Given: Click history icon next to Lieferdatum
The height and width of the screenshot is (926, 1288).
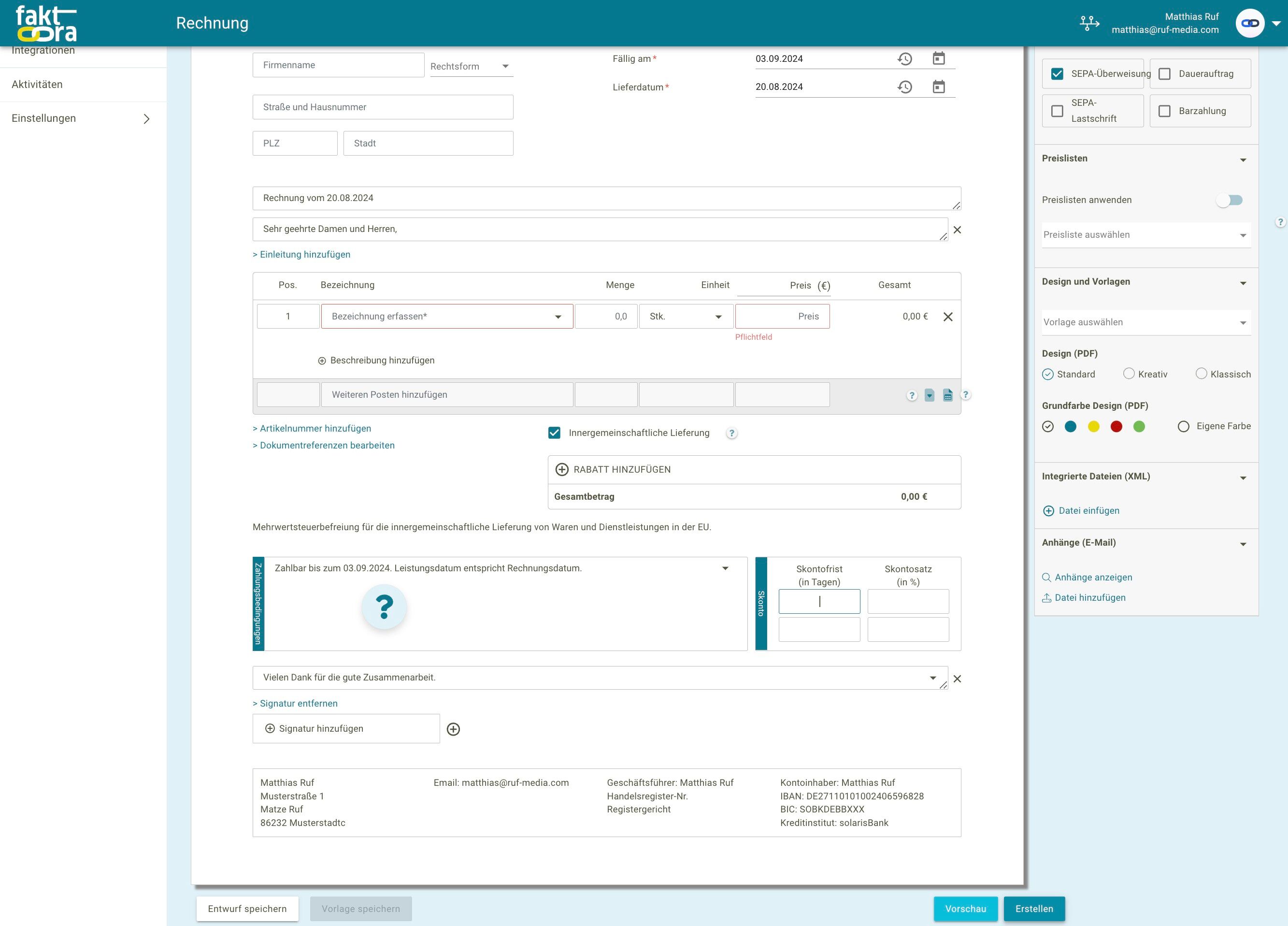Looking at the screenshot, I should click(x=905, y=87).
